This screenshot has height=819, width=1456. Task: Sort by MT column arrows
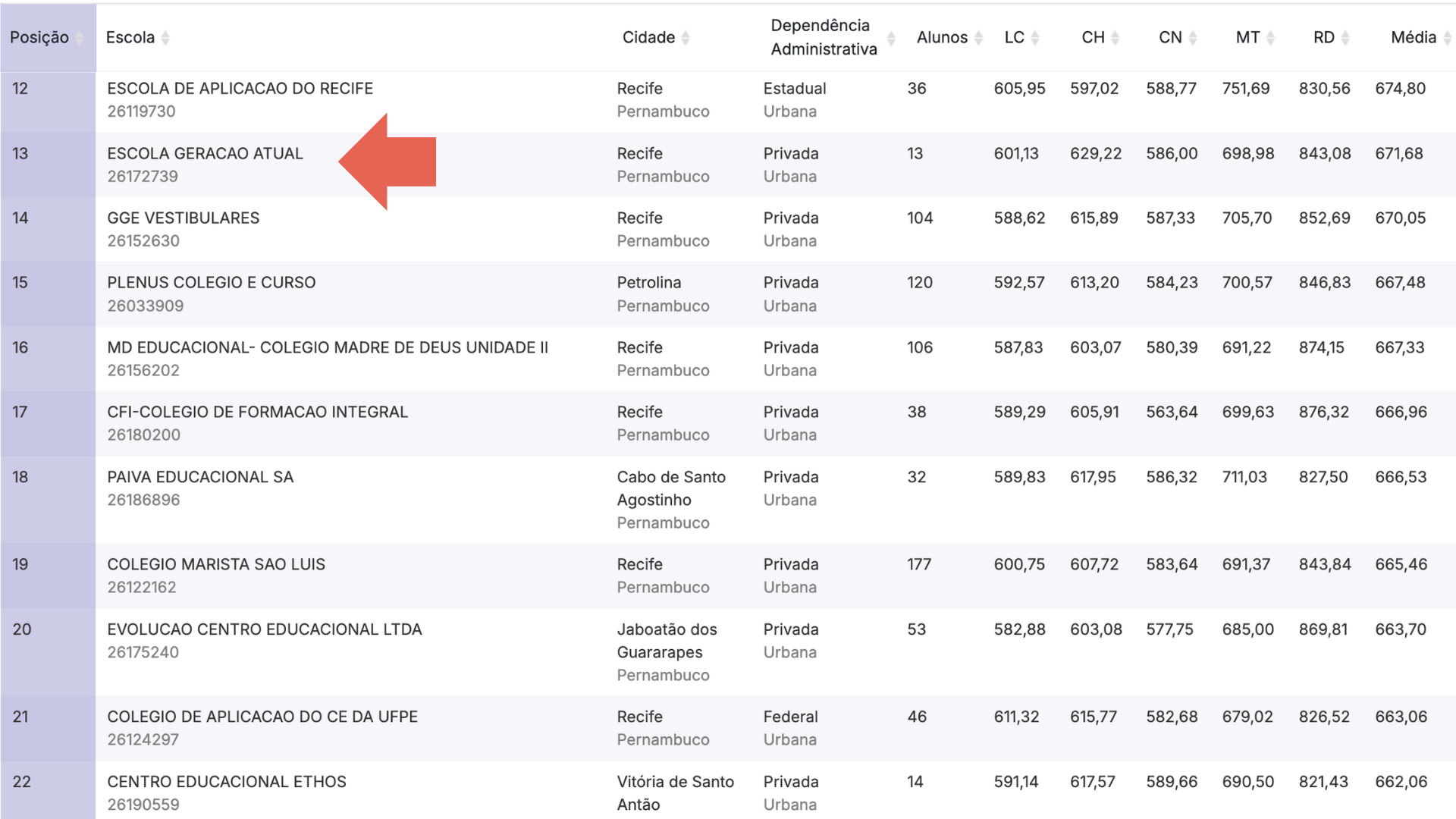point(1271,38)
